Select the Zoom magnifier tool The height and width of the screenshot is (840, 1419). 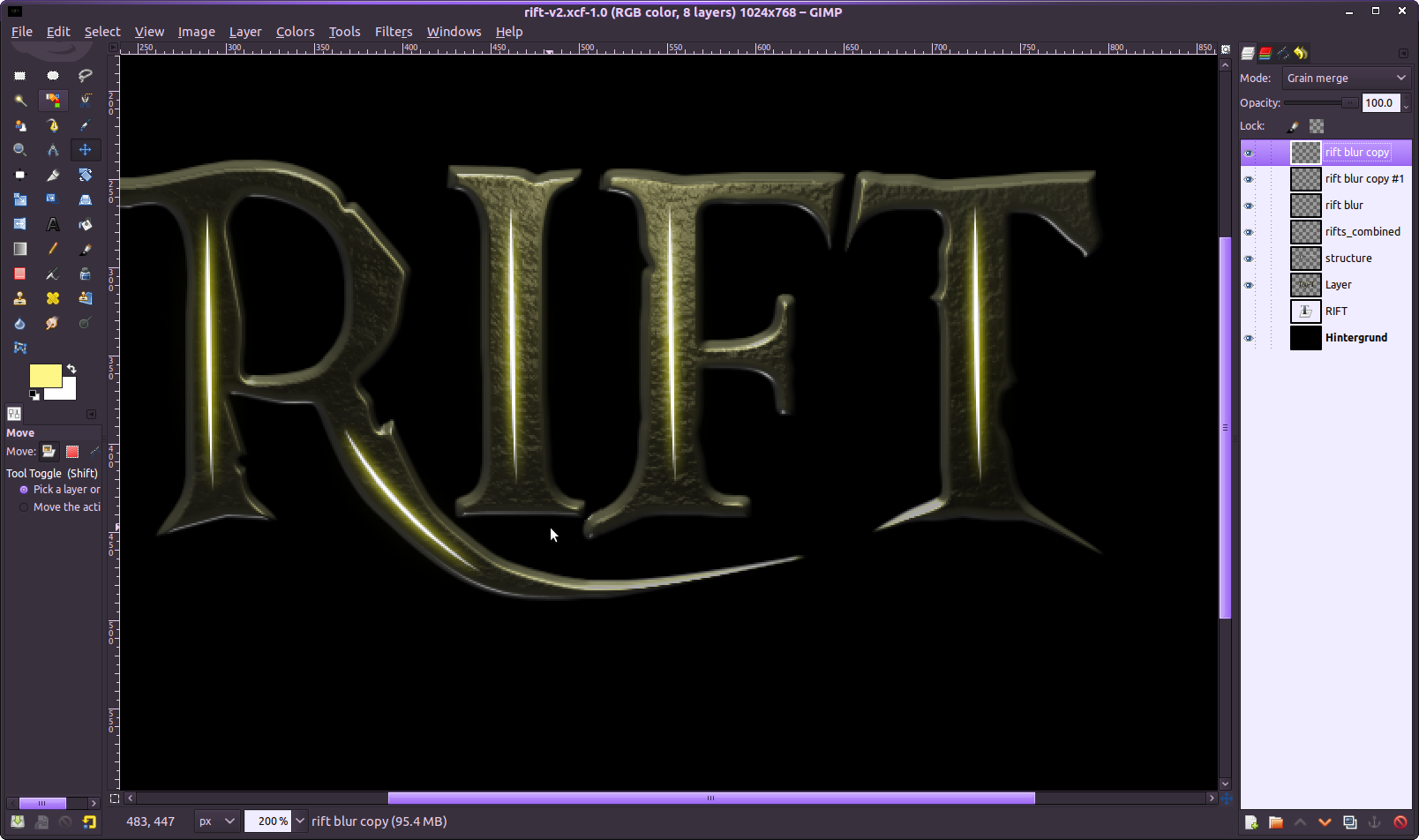pyautogui.click(x=19, y=150)
